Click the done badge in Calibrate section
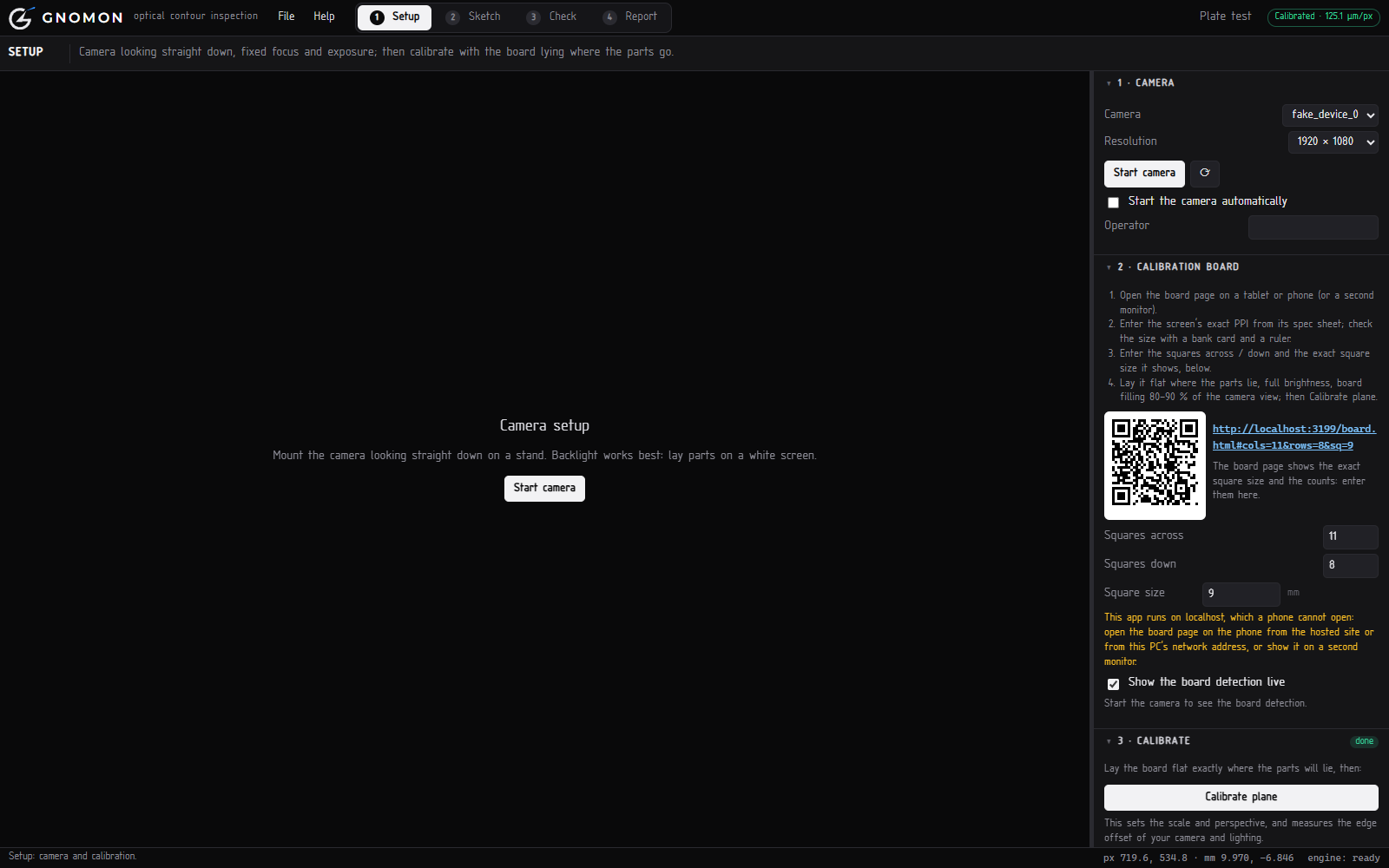This screenshot has width=1389, height=868. [x=1364, y=741]
